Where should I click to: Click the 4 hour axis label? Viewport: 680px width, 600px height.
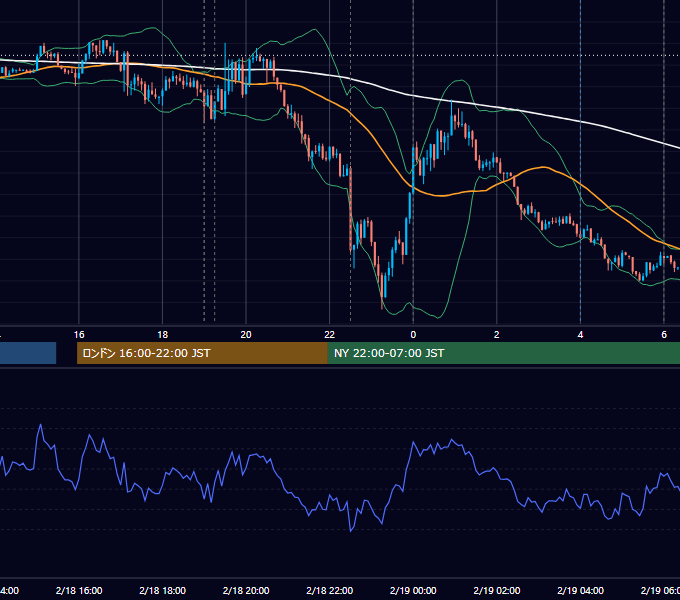tap(580, 335)
